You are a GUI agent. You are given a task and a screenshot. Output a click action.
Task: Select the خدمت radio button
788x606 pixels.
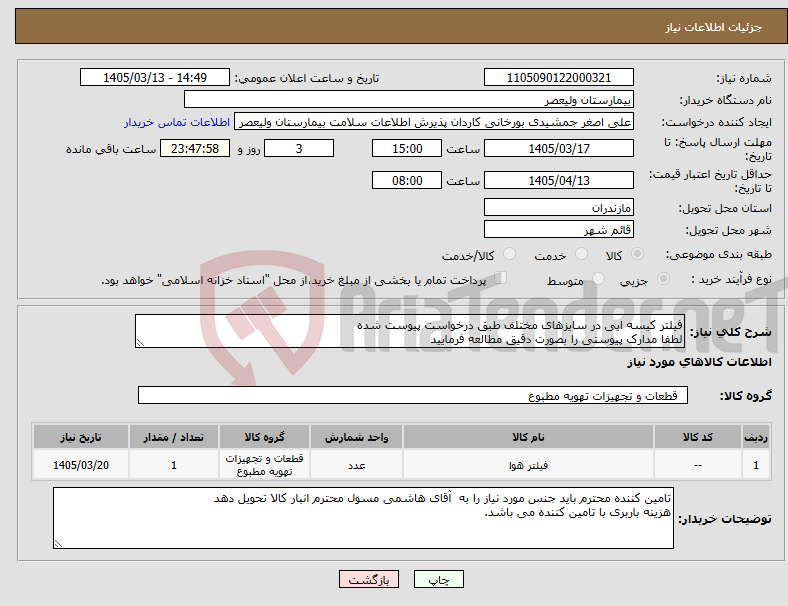click(x=581, y=254)
